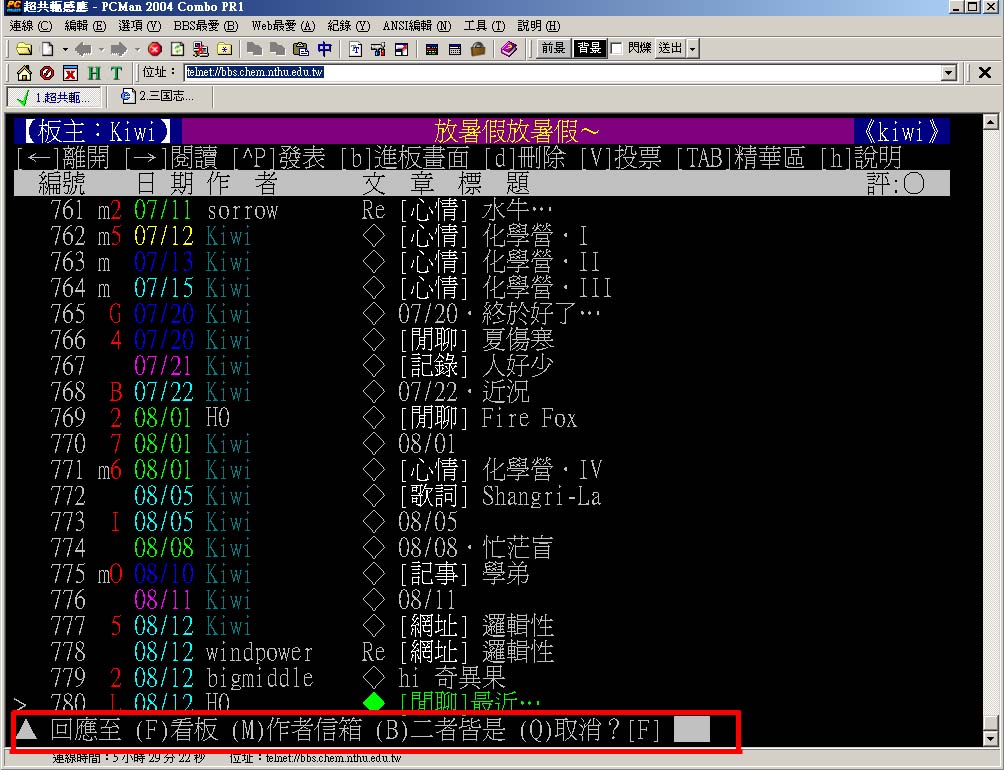Click the 送出 send button

(669, 49)
